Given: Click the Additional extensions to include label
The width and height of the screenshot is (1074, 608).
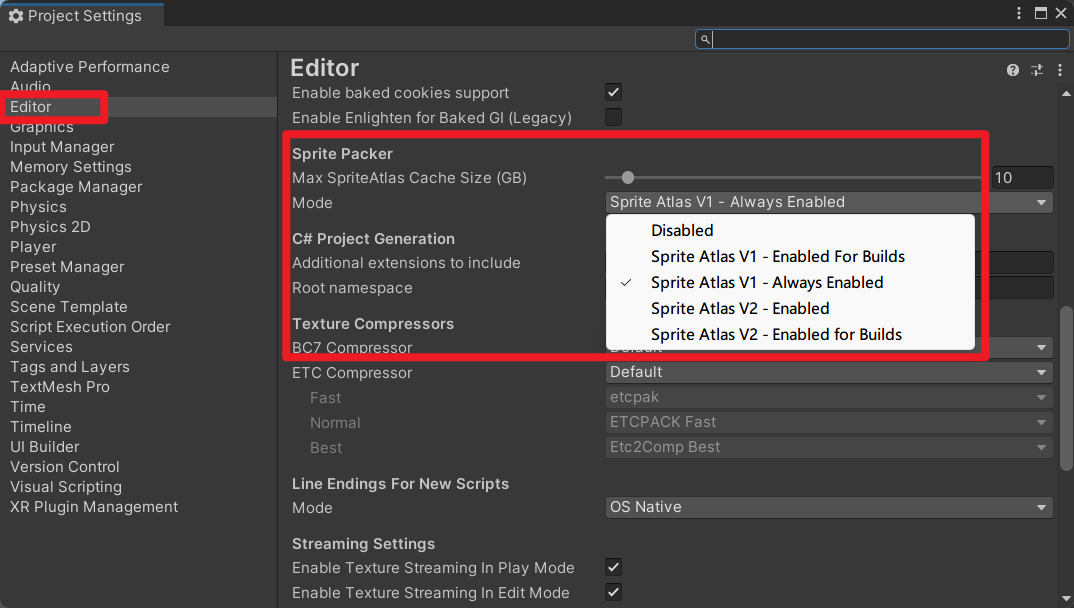Looking at the screenshot, I should pos(406,263).
